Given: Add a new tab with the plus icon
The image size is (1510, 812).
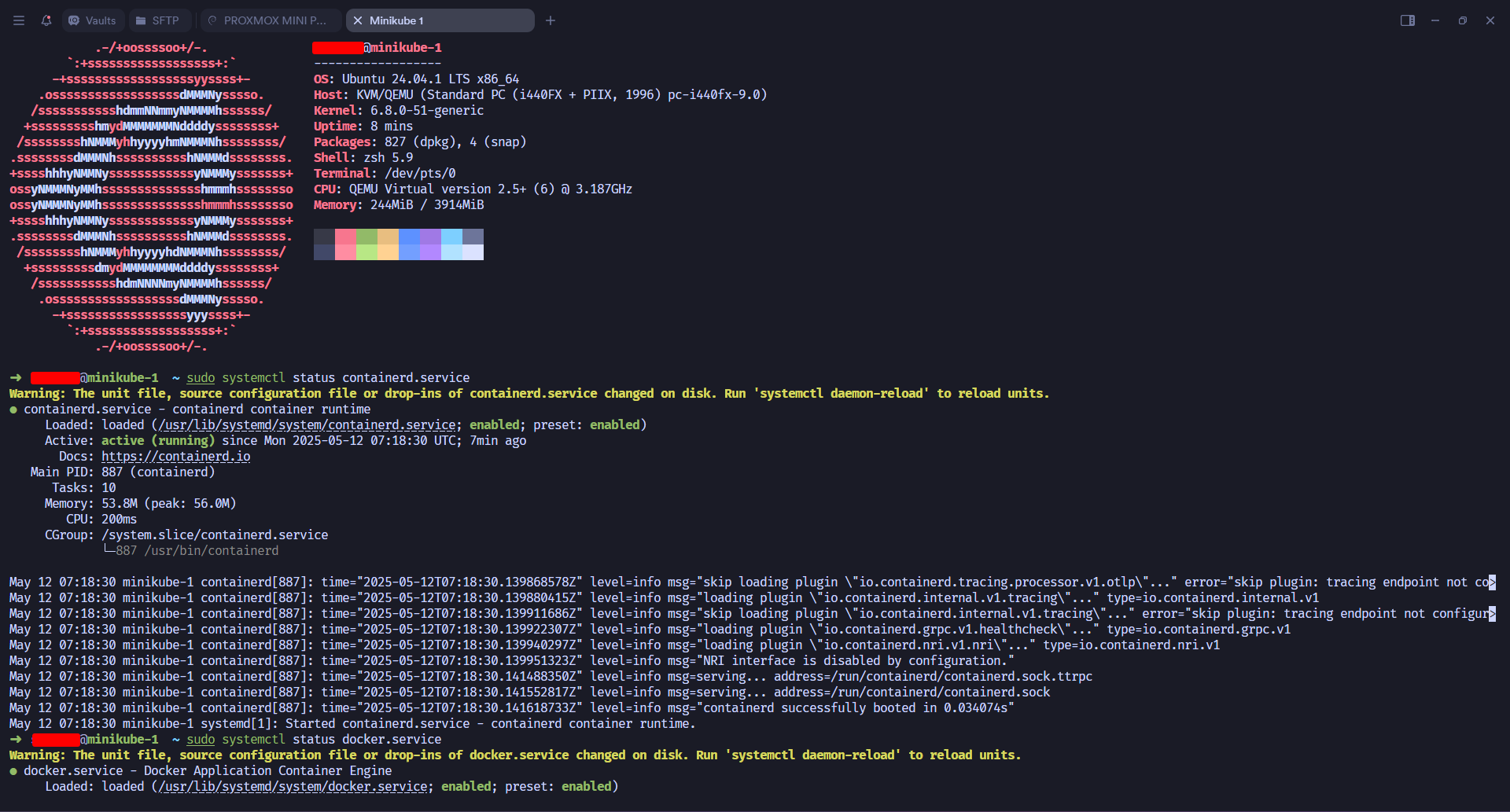Looking at the screenshot, I should pyautogui.click(x=551, y=20).
